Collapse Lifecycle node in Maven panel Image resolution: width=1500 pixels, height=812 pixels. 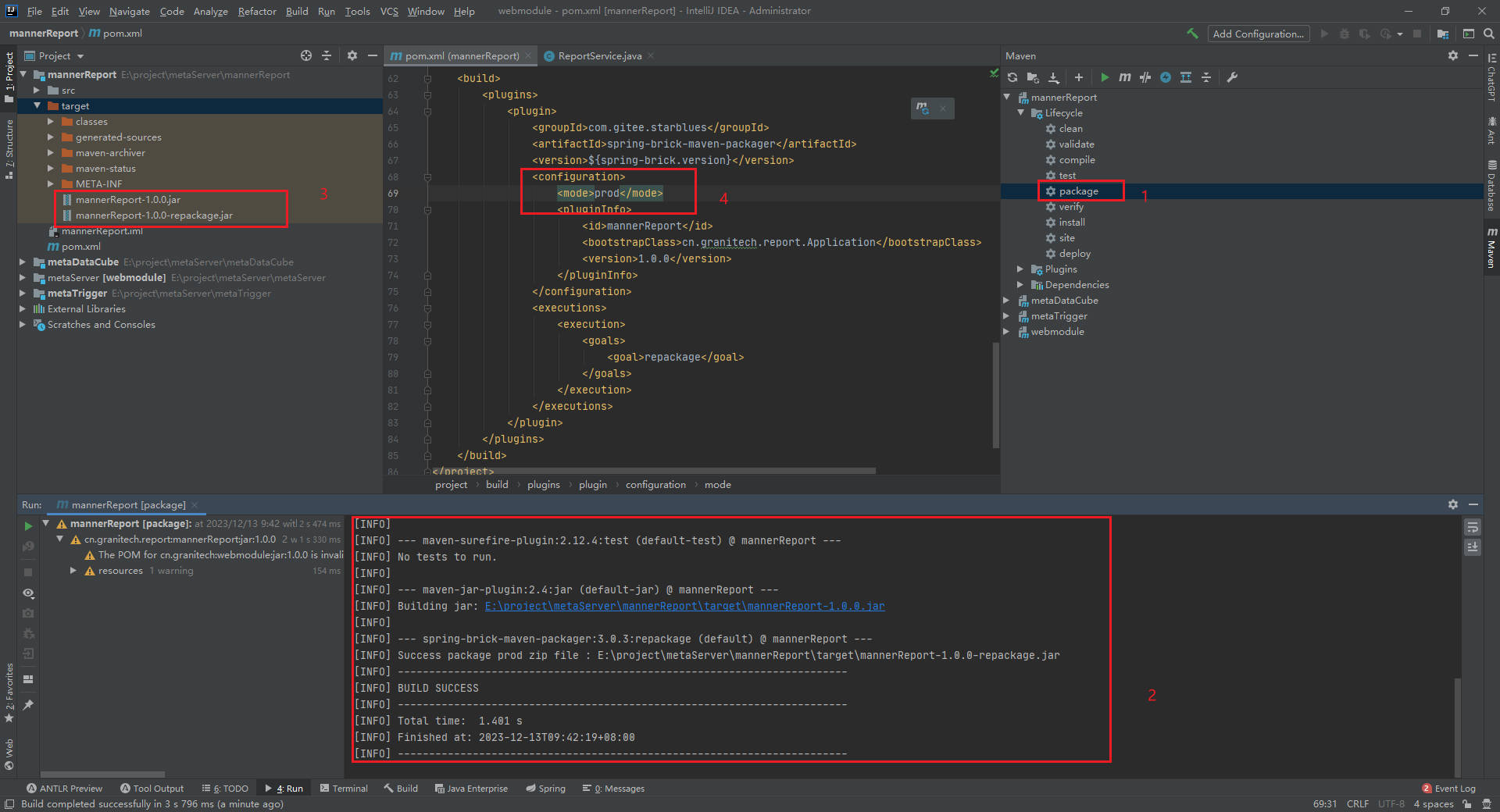(1020, 112)
